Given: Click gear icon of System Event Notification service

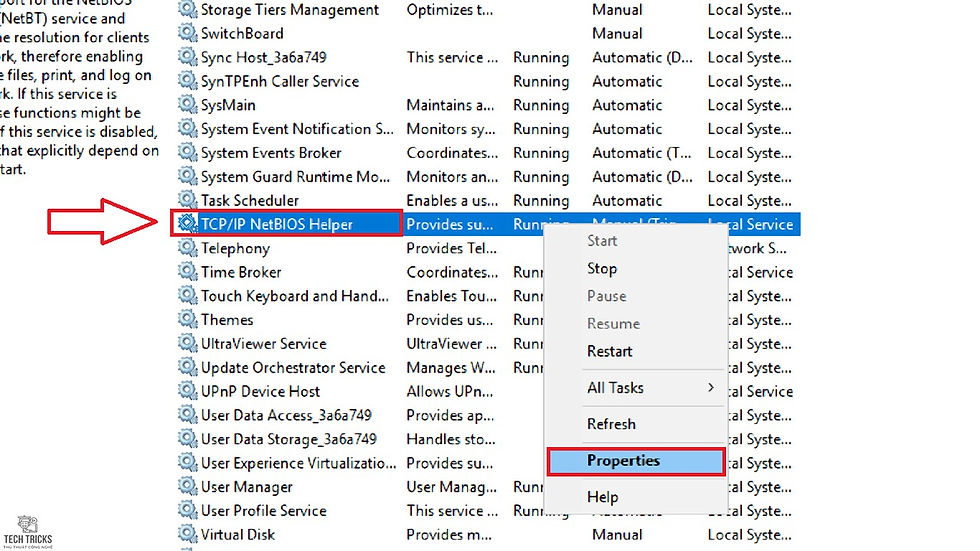Looking at the screenshot, I should coord(187,128).
